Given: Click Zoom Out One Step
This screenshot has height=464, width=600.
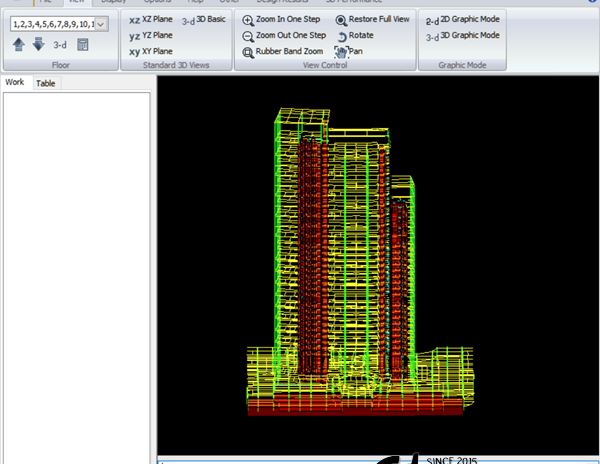Looking at the screenshot, I should (x=285, y=35).
